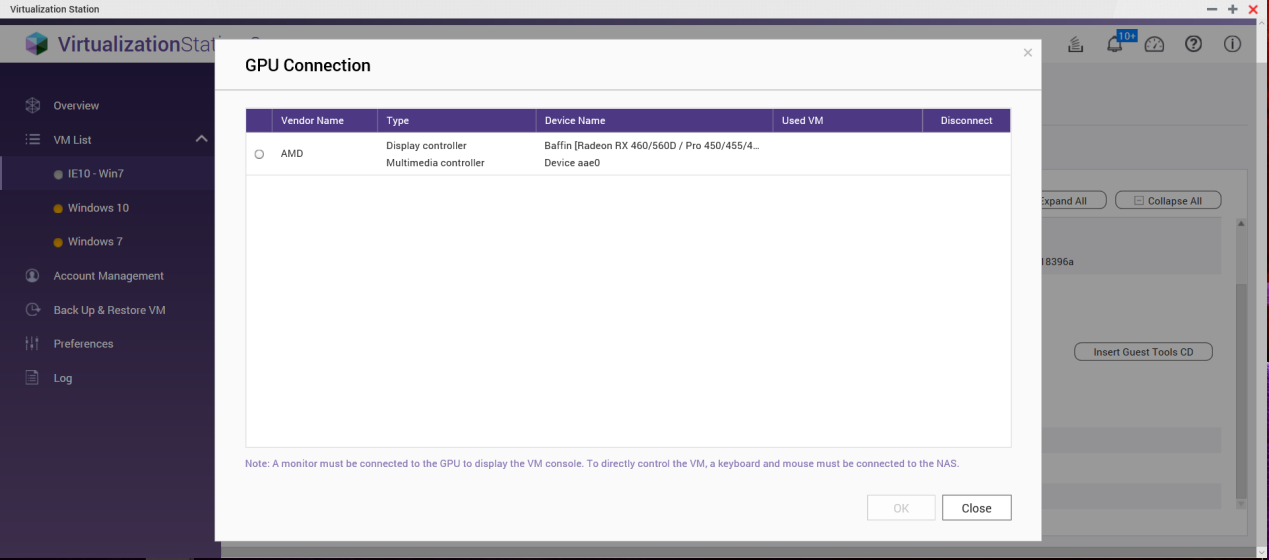The height and width of the screenshot is (560, 1269).
Task: Click the VM settings vertical scrollbar
Action: 1241,390
